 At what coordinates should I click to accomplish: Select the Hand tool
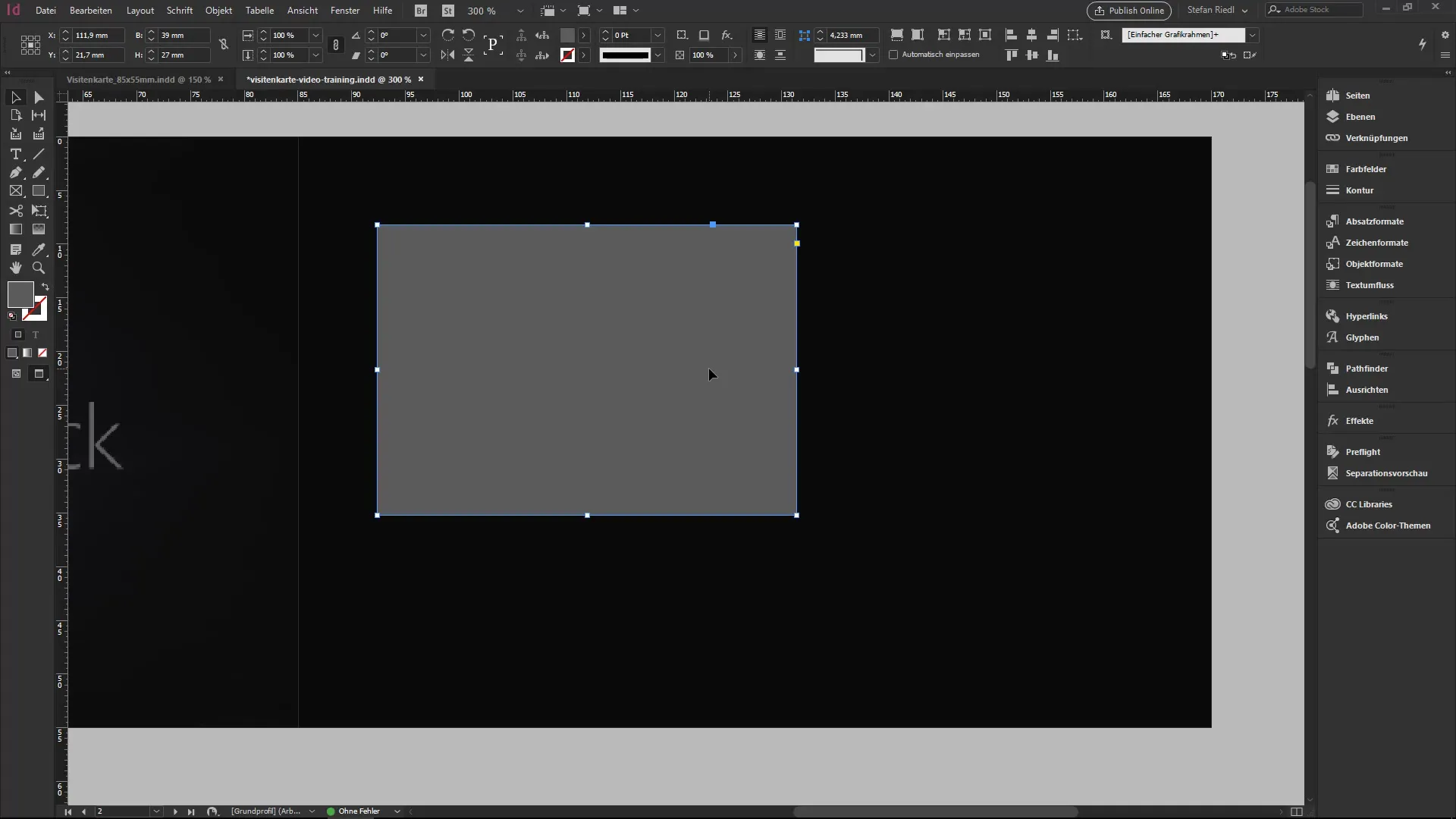tap(16, 268)
